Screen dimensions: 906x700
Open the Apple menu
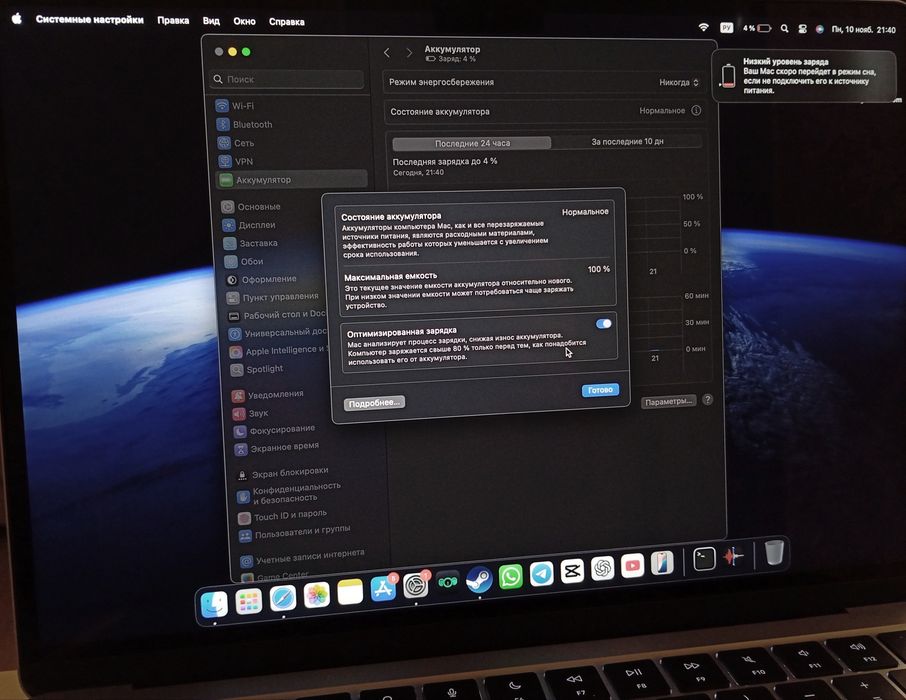[x=16, y=18]
